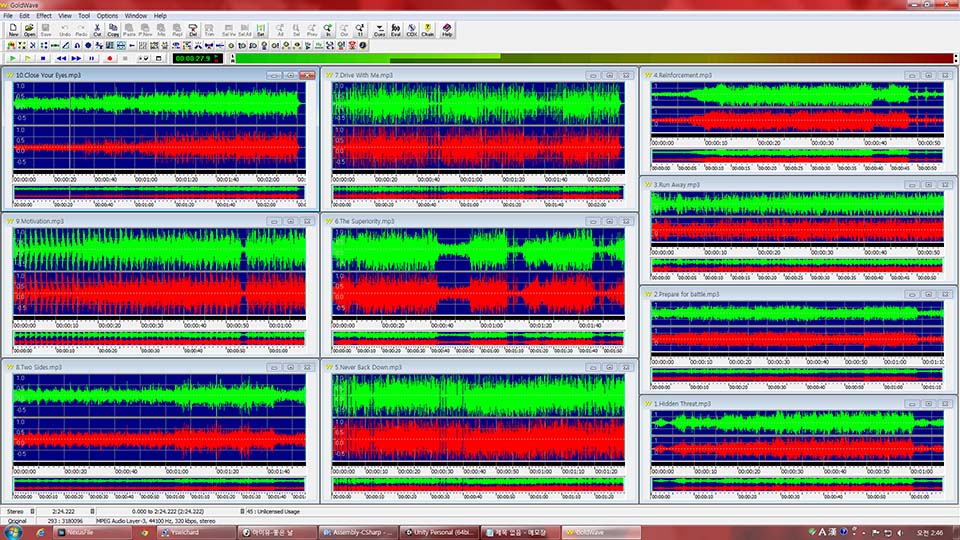Switch to Unity Personal in the taskbar
This screenshot has width=960, height=540.
pyautogui.click(x=438, y=533)
